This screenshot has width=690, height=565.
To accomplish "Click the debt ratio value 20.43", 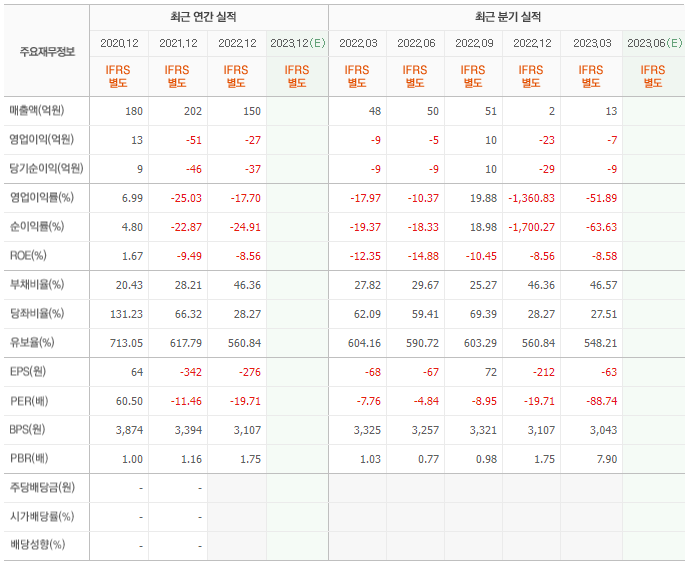I will point(129,286).
